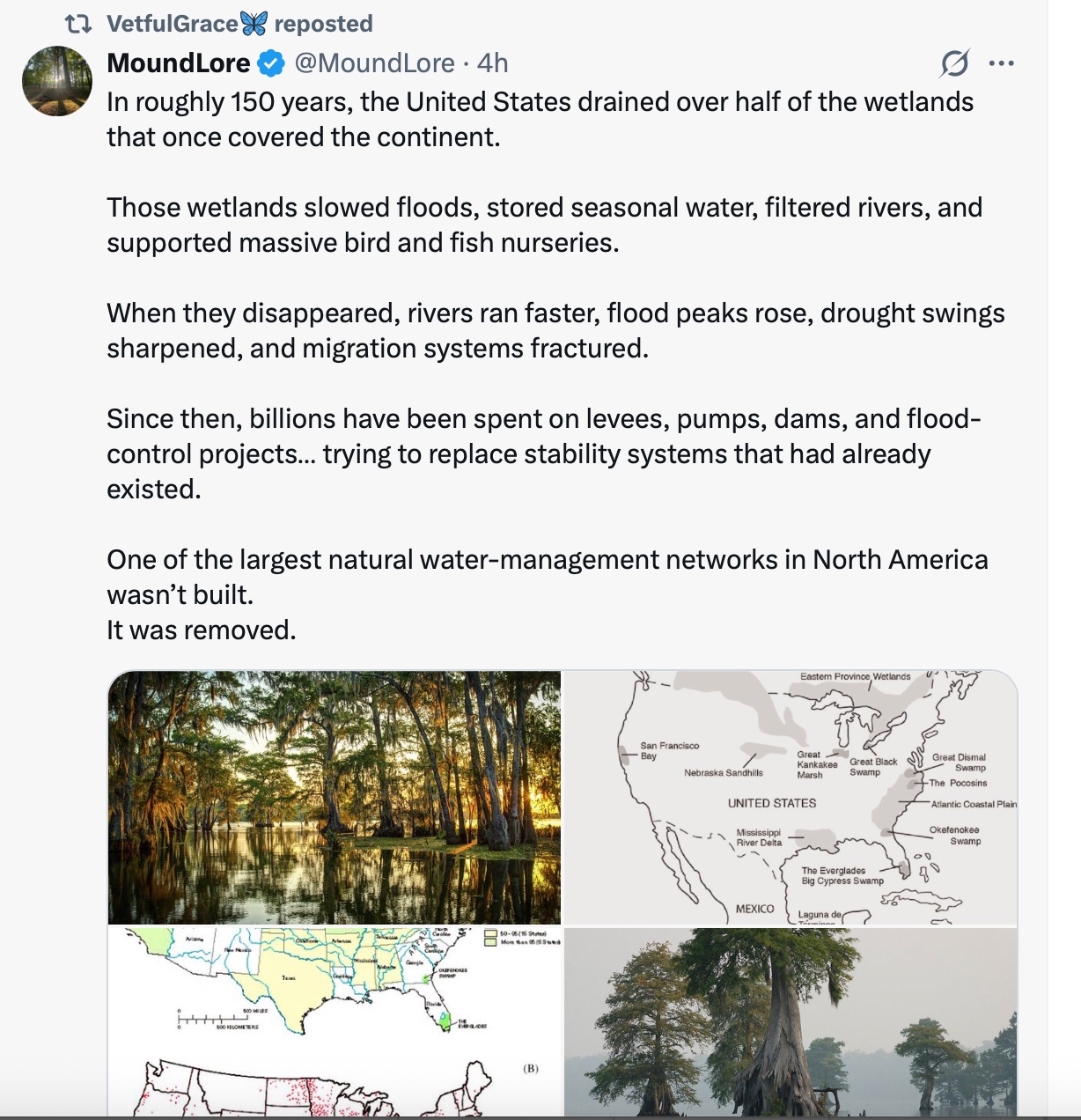1081x1120 pixels.
Task: Click the 4h timestamp
Action: coord(493,63)
